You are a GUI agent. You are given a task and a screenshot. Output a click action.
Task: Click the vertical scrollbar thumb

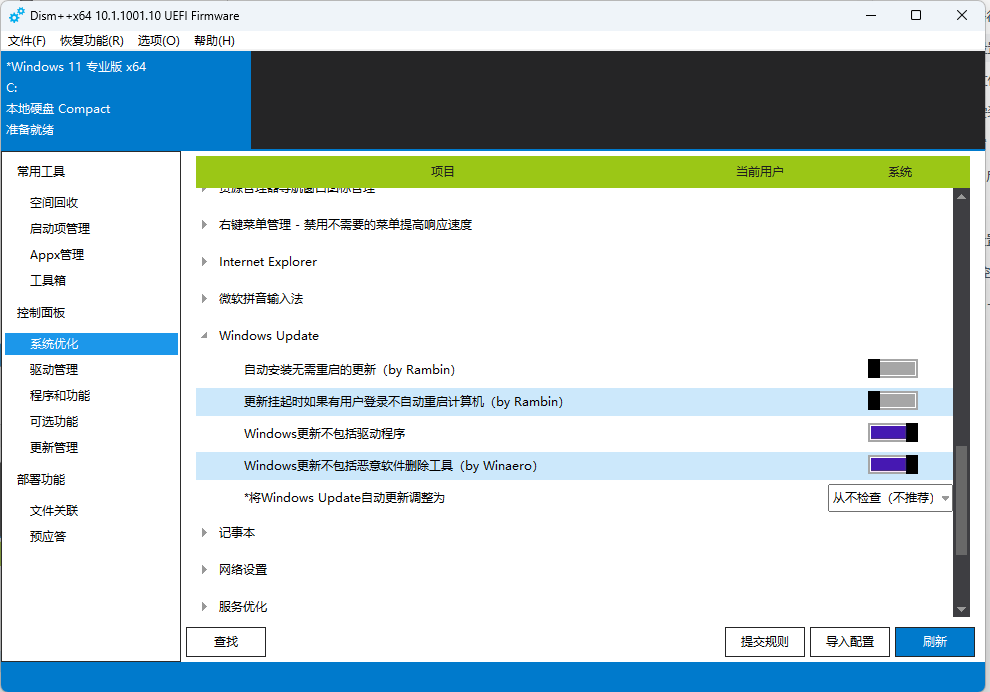(x=961, y=500)
